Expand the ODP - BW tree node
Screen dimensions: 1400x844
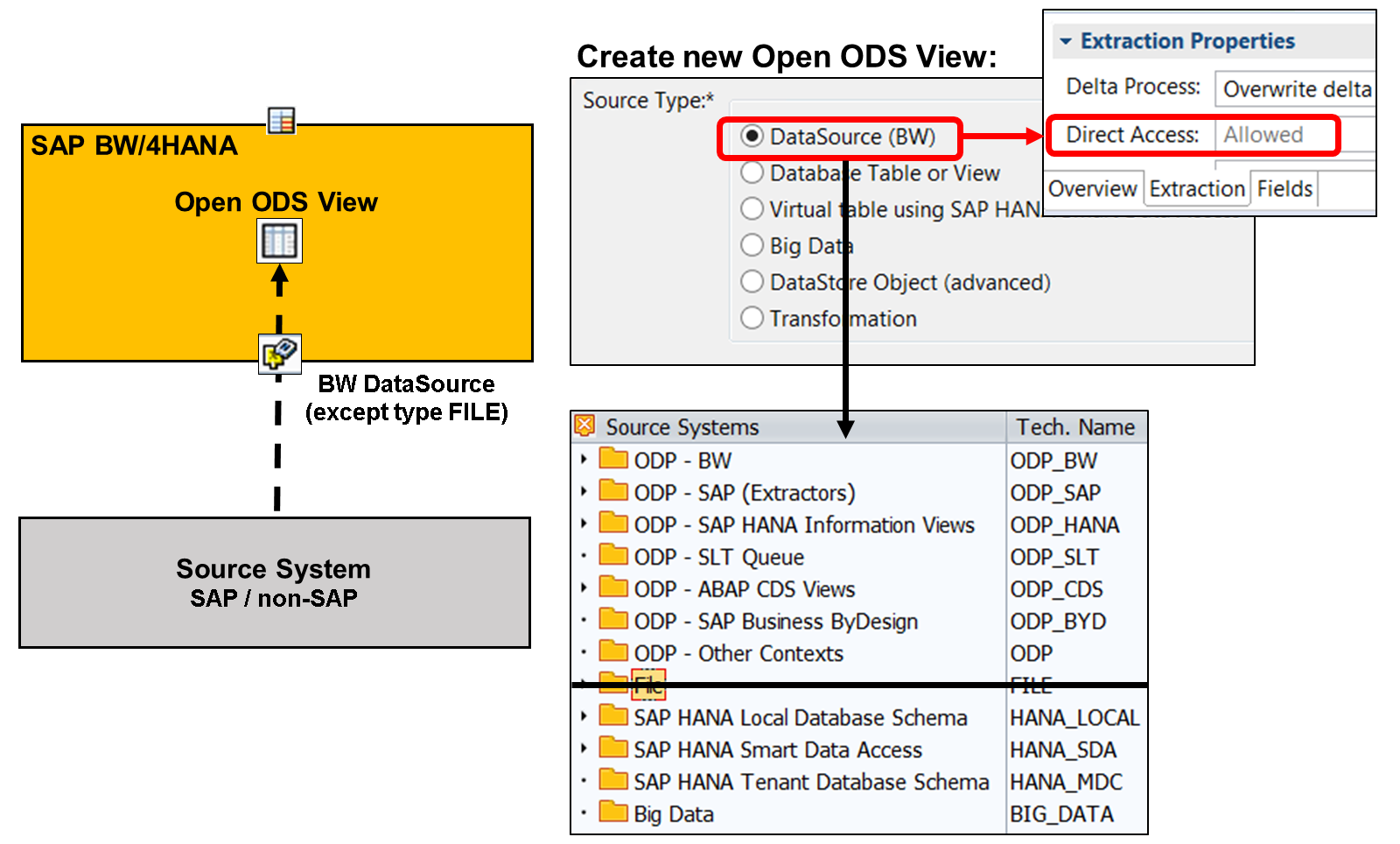click(x=584, y=459)
